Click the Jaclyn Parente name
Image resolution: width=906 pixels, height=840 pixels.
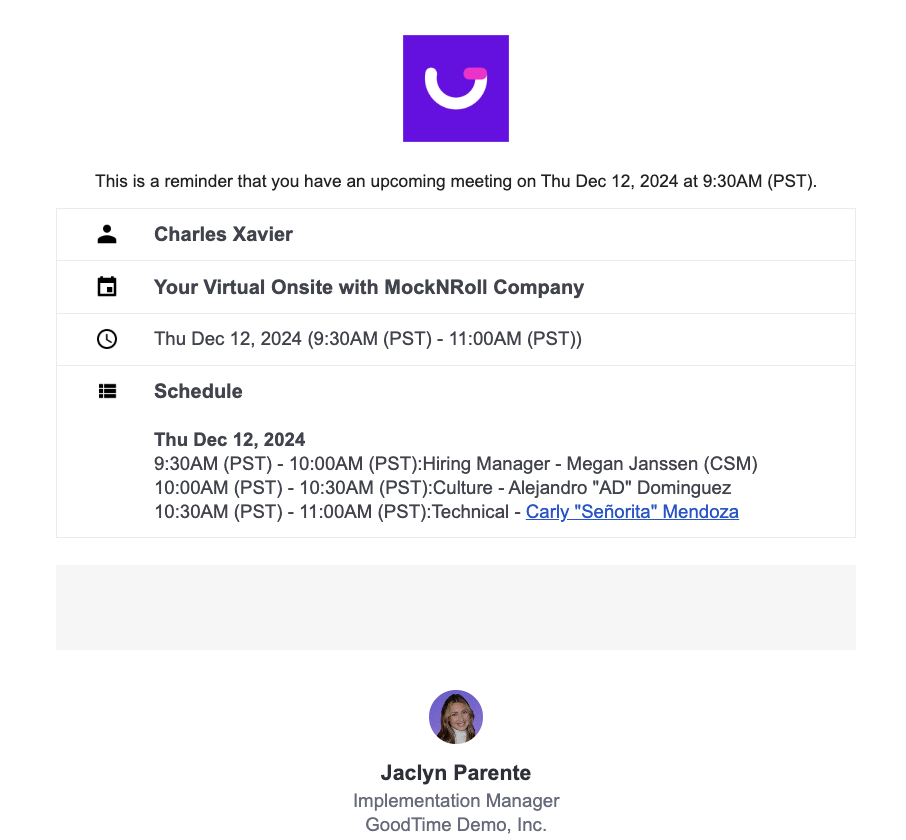pyautogui.click(x=455, y=773)
